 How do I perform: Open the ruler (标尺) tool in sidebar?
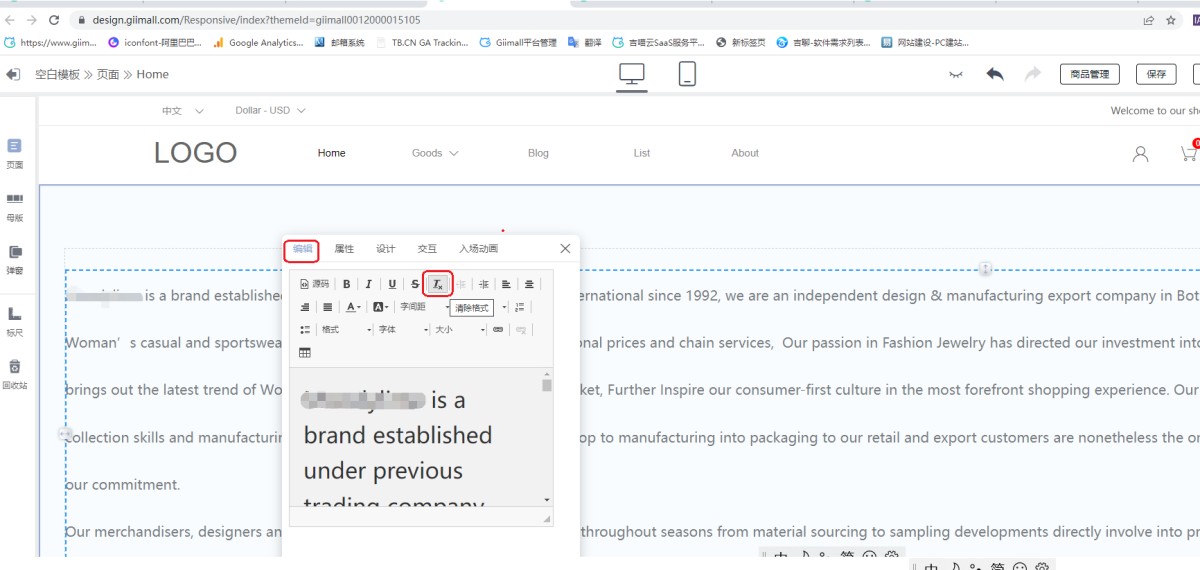pos(15,320)
